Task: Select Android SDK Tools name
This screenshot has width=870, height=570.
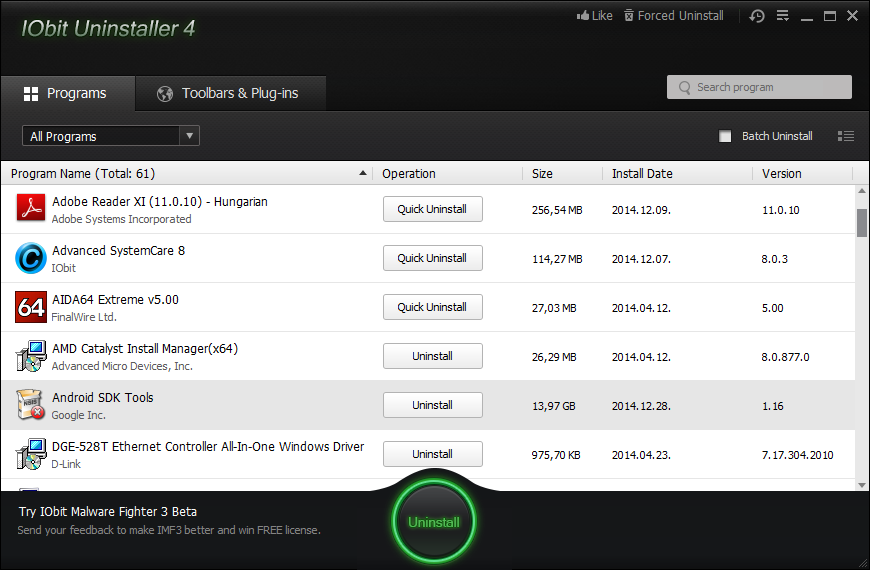Action: tap(103, 397)
